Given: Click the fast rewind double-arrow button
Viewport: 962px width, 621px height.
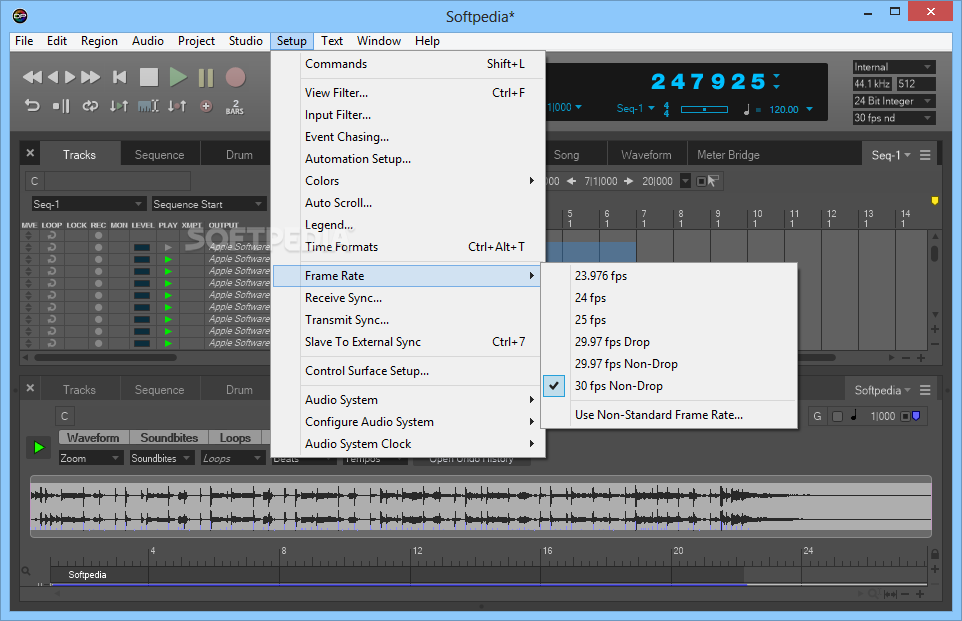Looking at the screenshot, I should click(x=32, y=77).
